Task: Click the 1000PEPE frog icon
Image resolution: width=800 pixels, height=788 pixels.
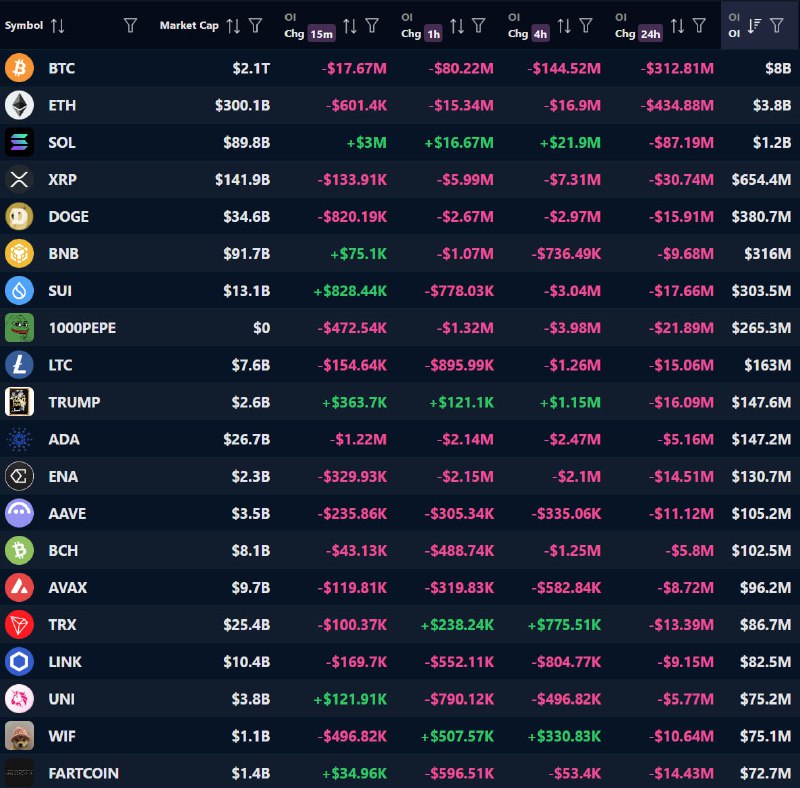Action: (19, 328)
